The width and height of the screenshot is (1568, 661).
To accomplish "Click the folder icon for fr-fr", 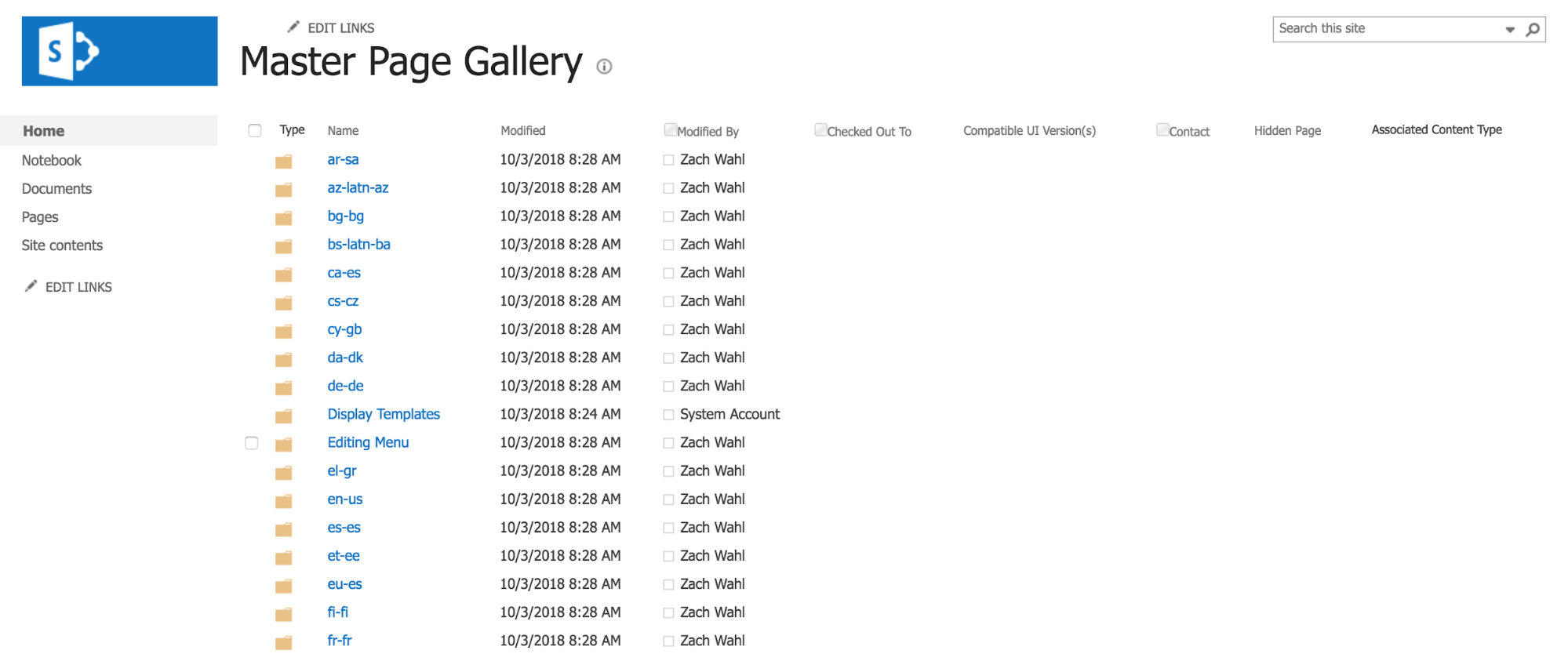I will (x=284, y=643).
